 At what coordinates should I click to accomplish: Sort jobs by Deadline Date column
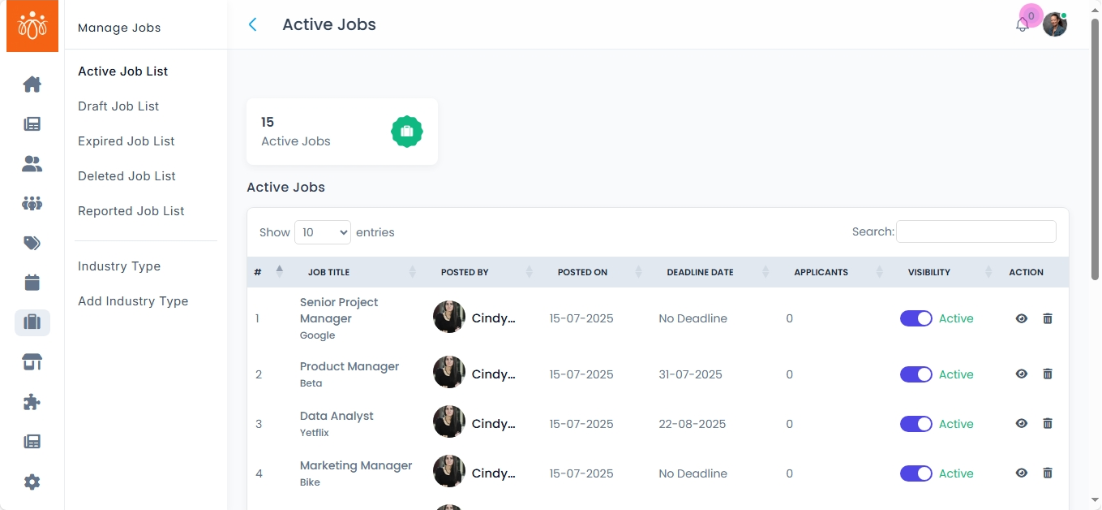pyautogui.click(x=699, y=272)
